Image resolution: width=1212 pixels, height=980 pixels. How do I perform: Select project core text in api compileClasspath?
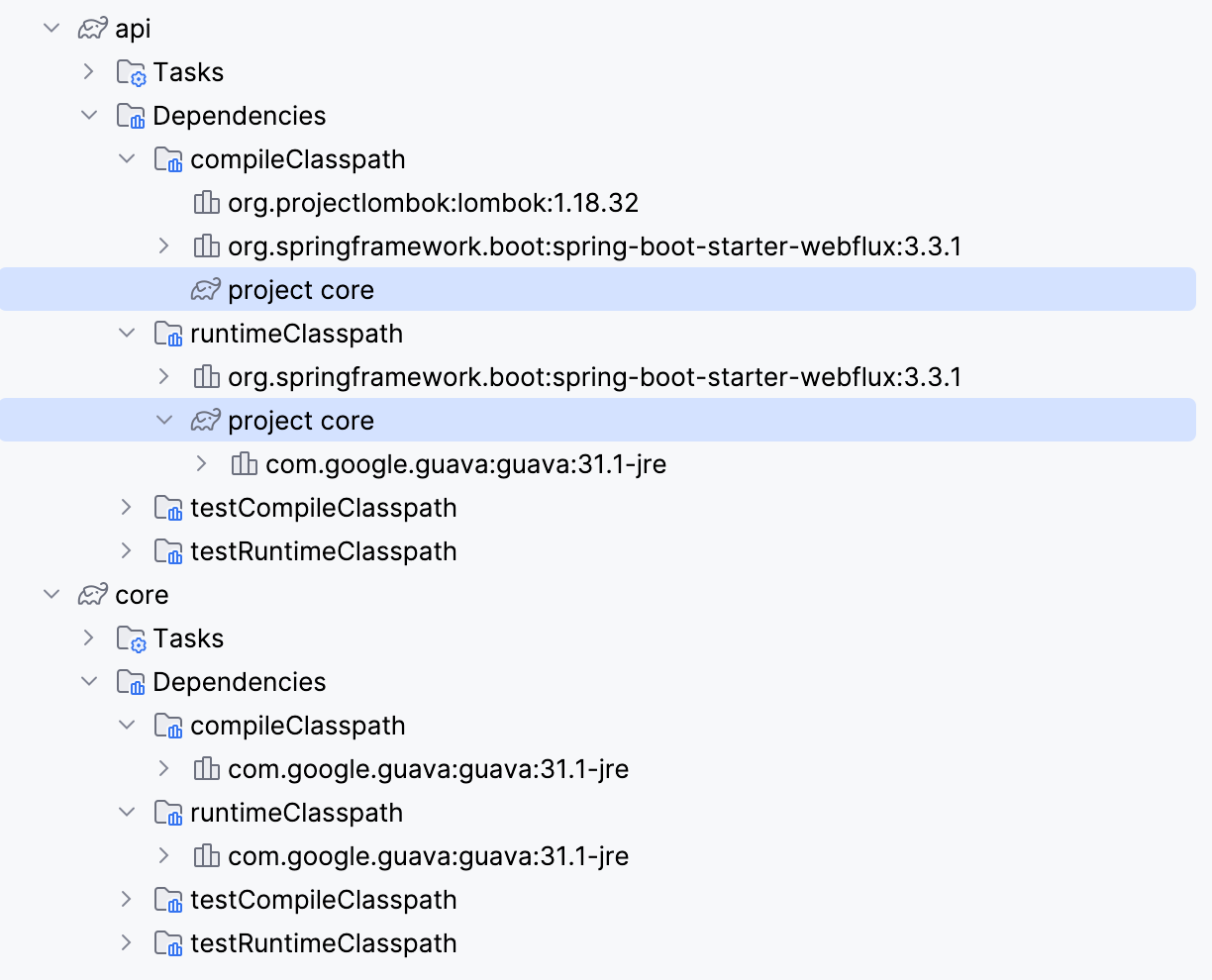click(x=301, y=290)
